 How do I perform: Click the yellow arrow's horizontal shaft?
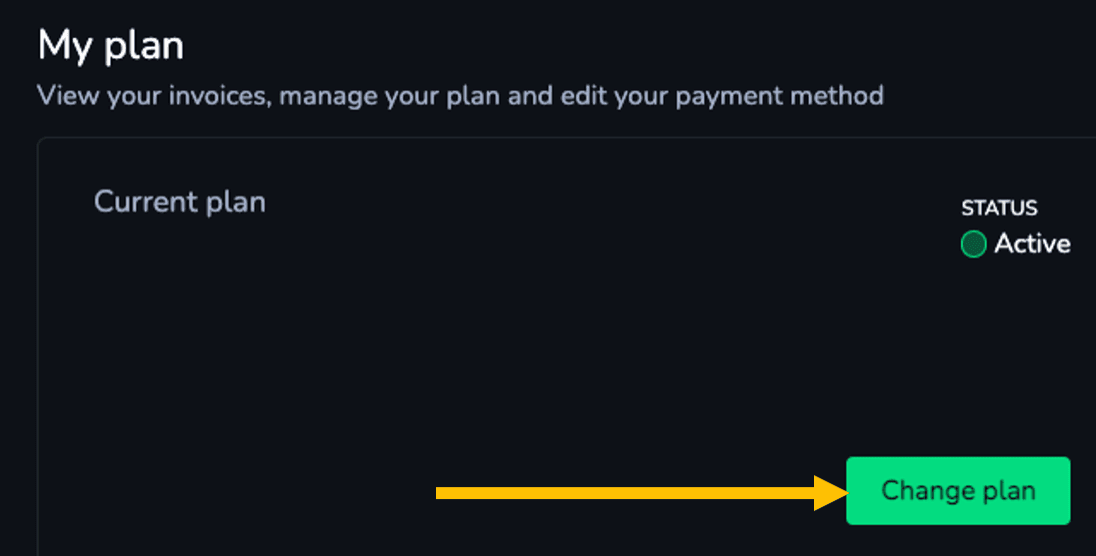625,493
